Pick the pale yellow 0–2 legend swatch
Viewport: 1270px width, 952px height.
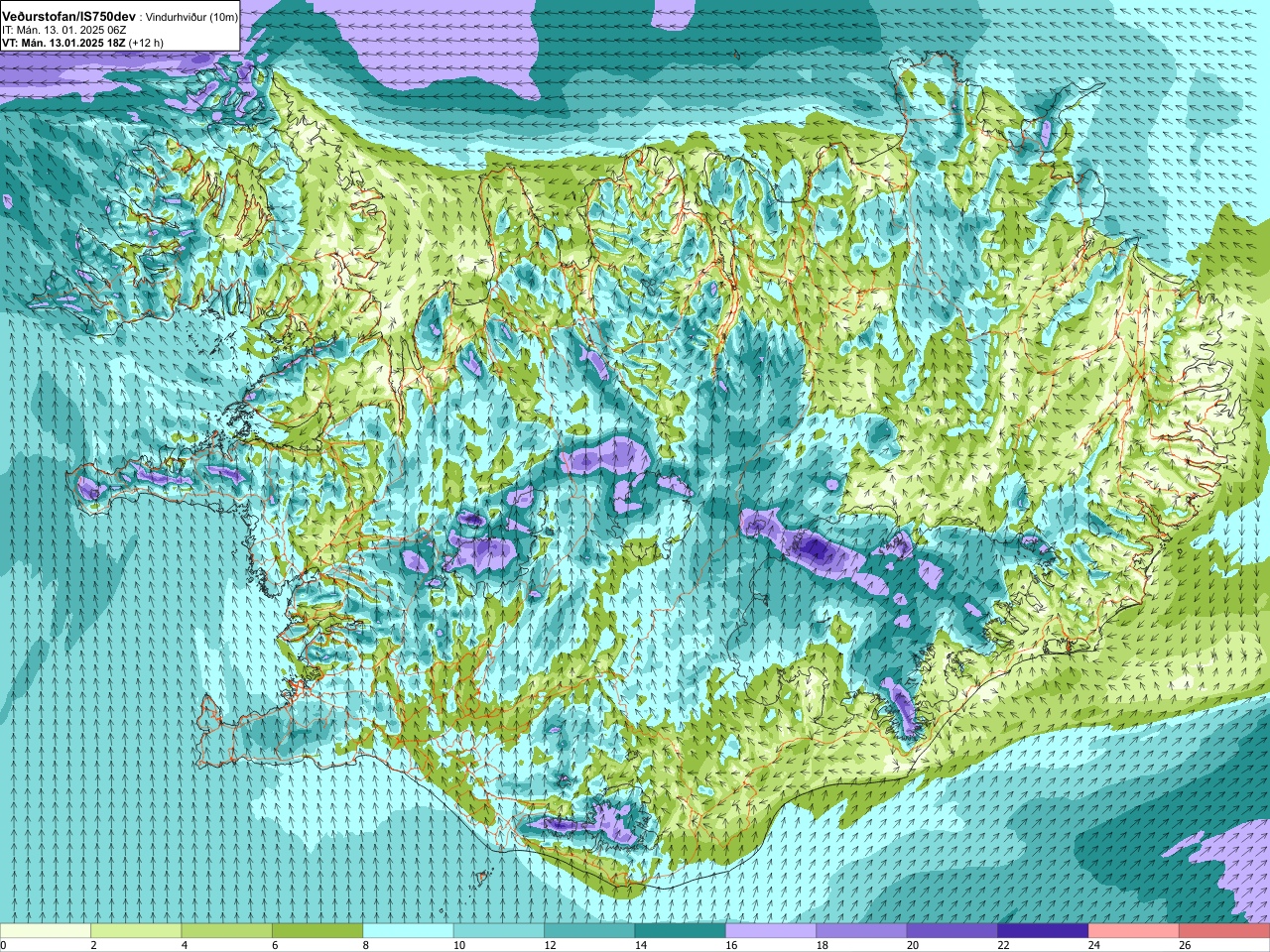(x=46, y=931)
